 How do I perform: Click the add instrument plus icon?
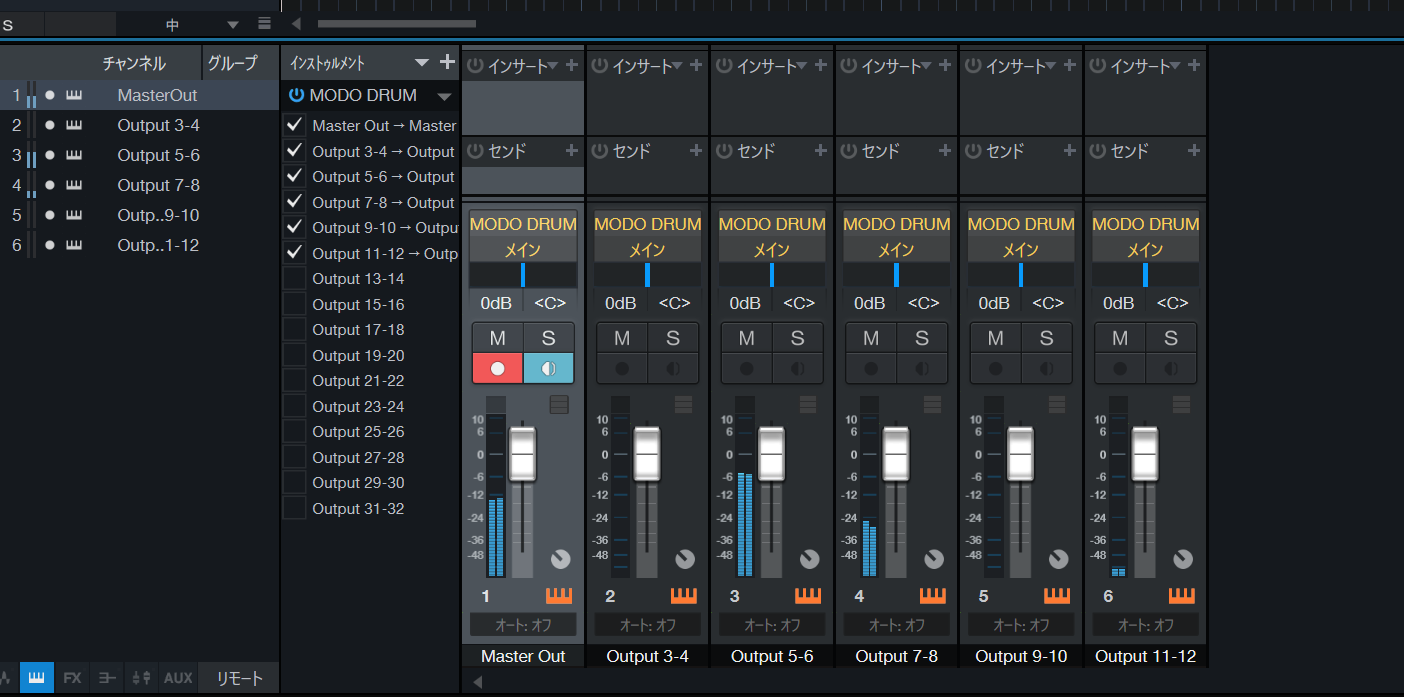(447, 63)
